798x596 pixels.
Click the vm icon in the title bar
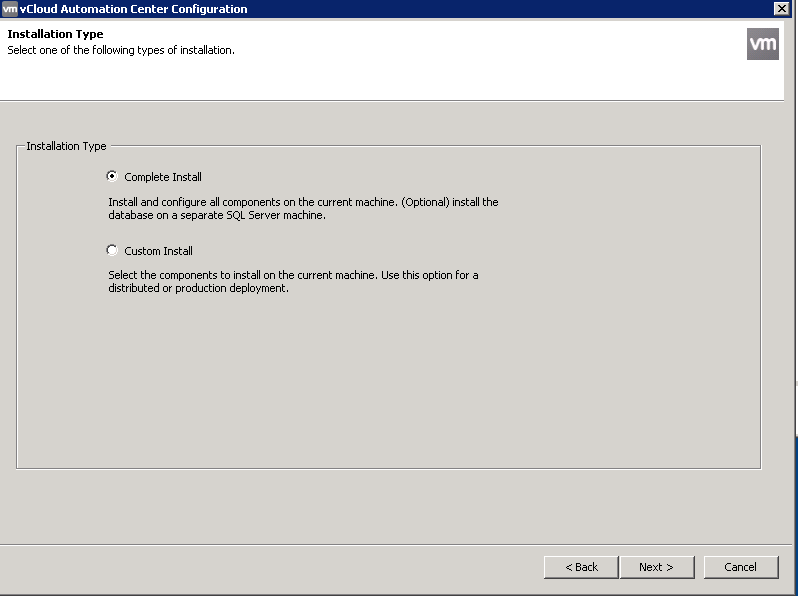coord(10,9)
